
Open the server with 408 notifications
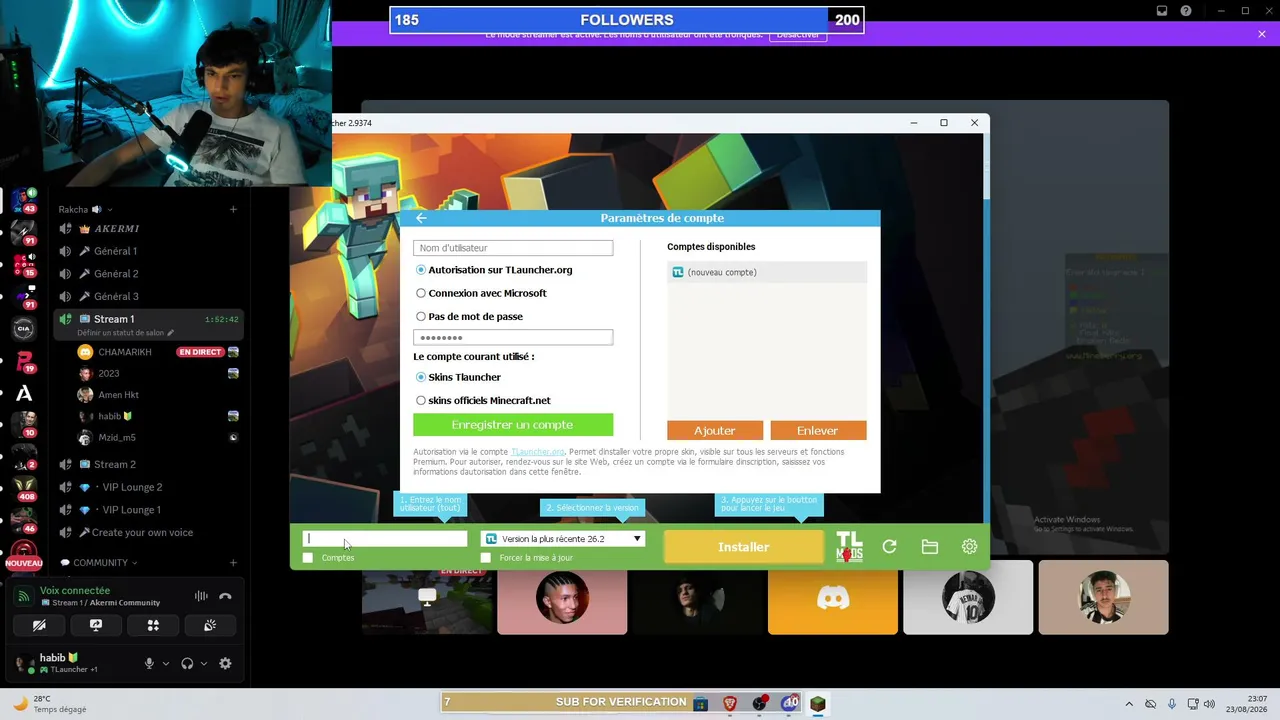coord(24,487)
